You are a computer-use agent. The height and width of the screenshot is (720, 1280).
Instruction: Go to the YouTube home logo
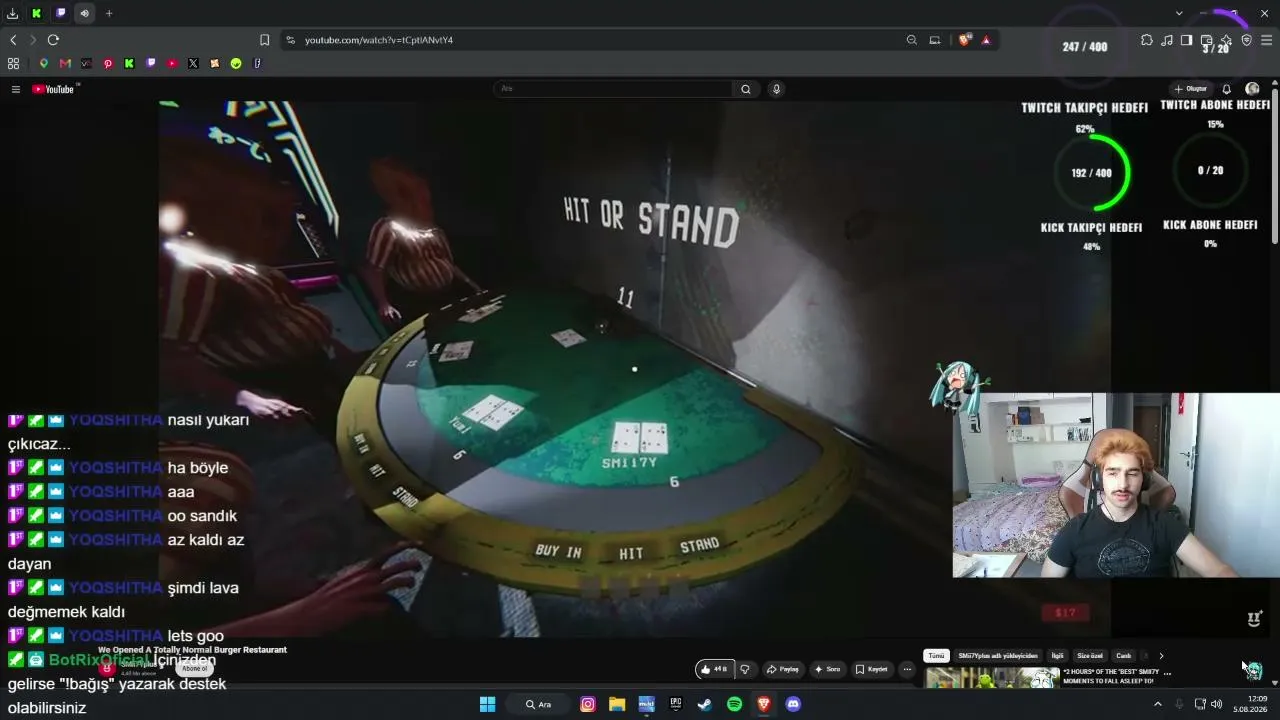53,89
